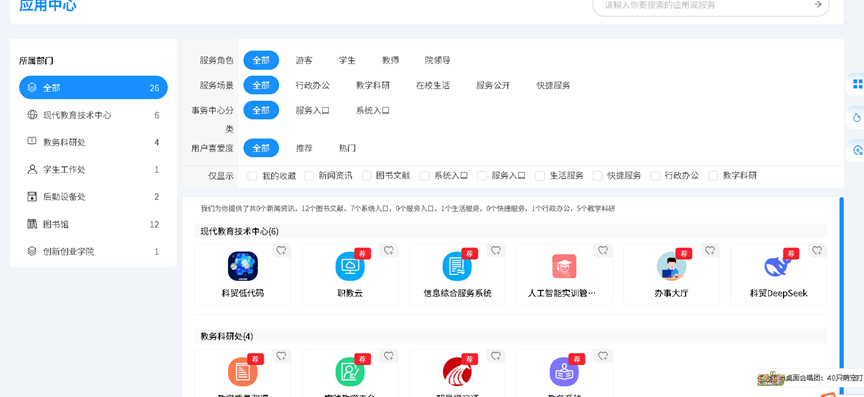Filter service scene by 在校生活
The image size is (864, 397).
click(433, 85)
